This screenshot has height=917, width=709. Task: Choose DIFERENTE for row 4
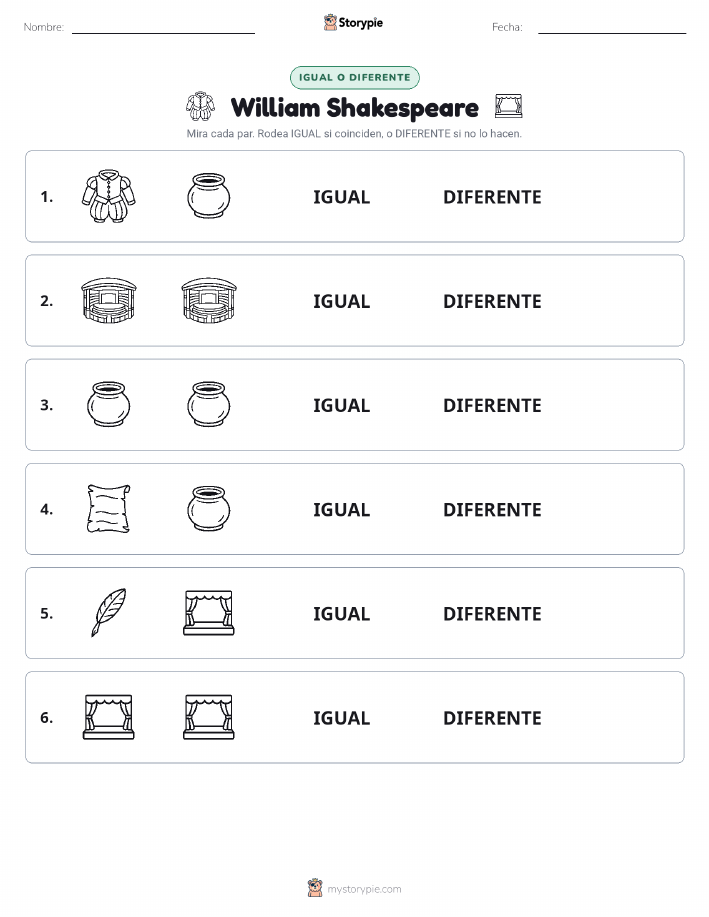pyautogui.click(x=492, y=509)
